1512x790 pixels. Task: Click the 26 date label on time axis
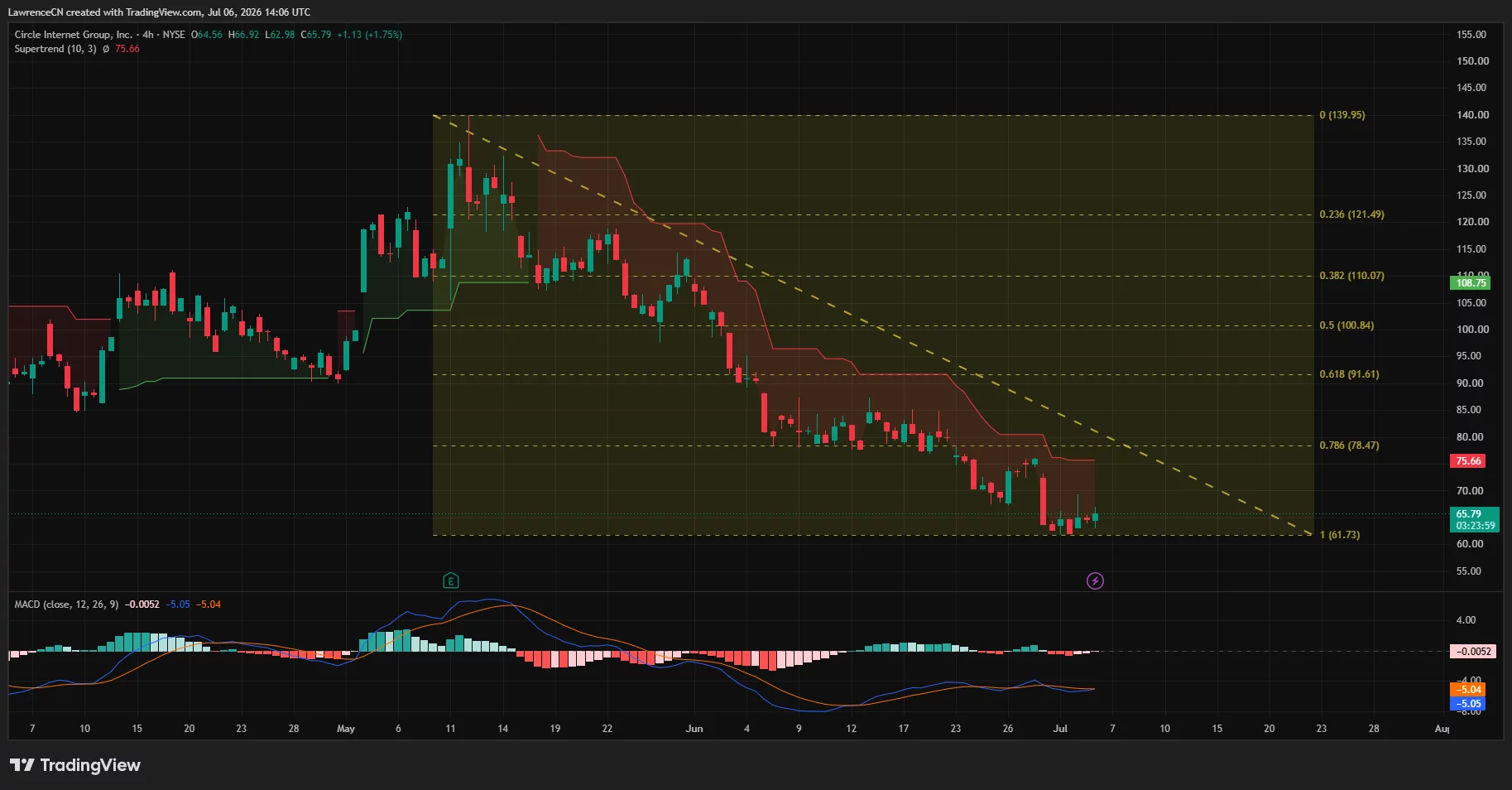click(x=1007, y=729)
